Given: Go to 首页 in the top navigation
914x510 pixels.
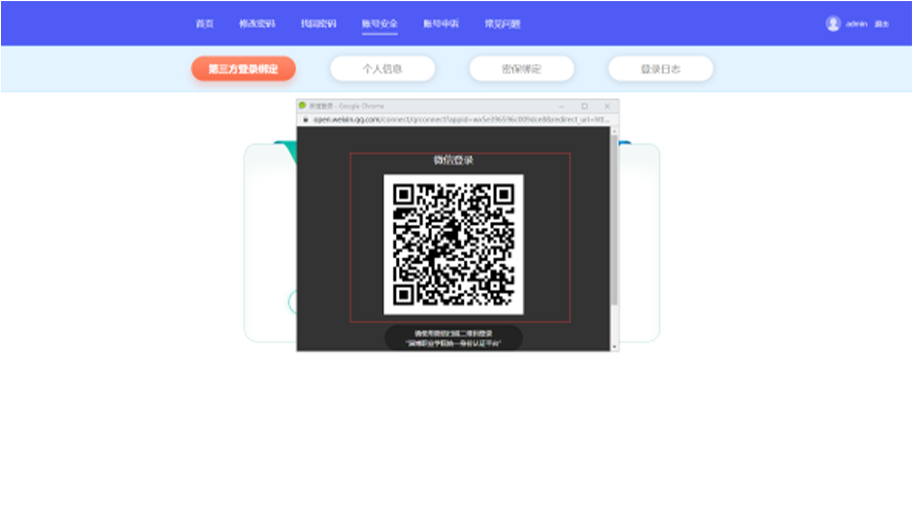Looking at the screenshot, I should pos(205,24).
